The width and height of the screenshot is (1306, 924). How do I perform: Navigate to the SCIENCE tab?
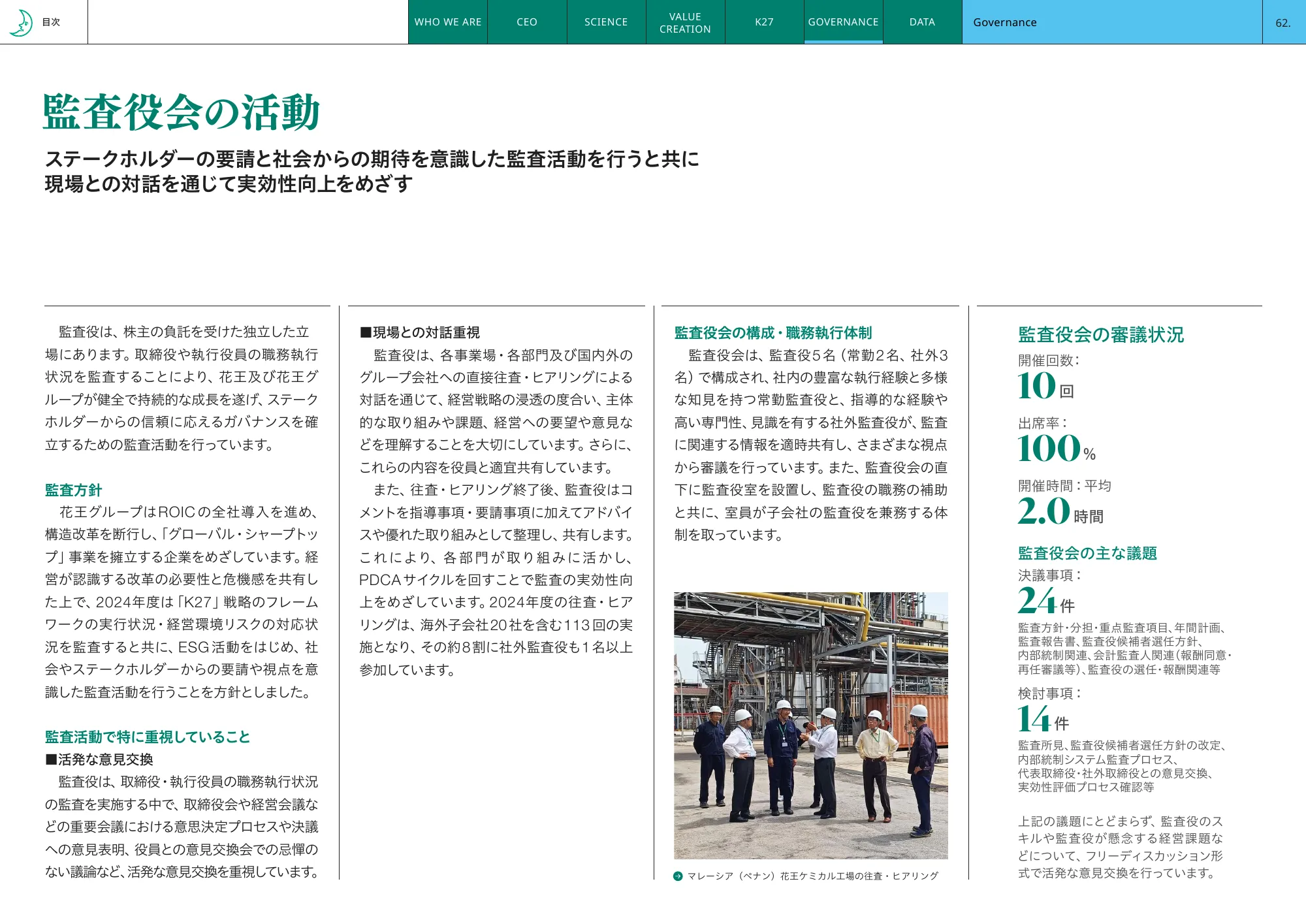605,22
